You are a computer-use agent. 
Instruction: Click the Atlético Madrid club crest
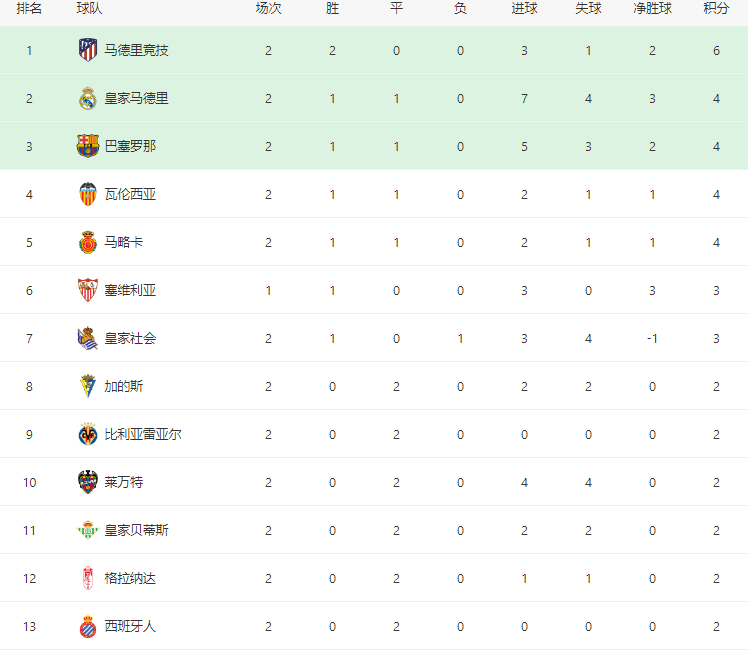(x=88, y=50)
